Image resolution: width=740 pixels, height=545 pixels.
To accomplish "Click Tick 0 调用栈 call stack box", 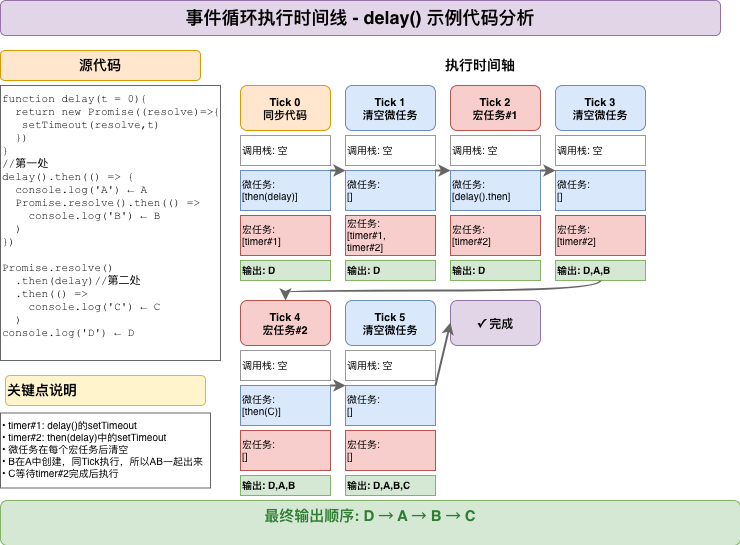I will click(285, 151).
